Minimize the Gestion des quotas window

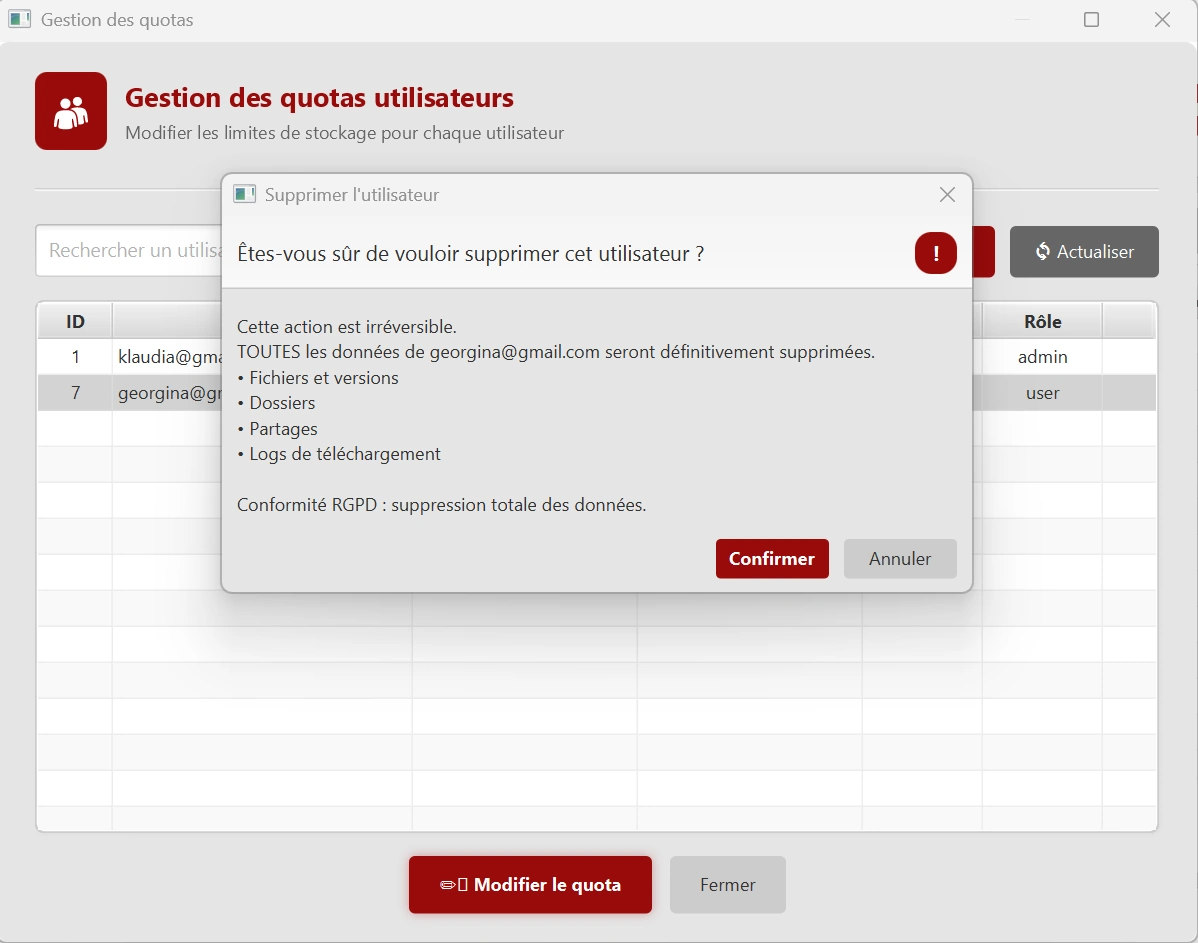point(1020,19)
